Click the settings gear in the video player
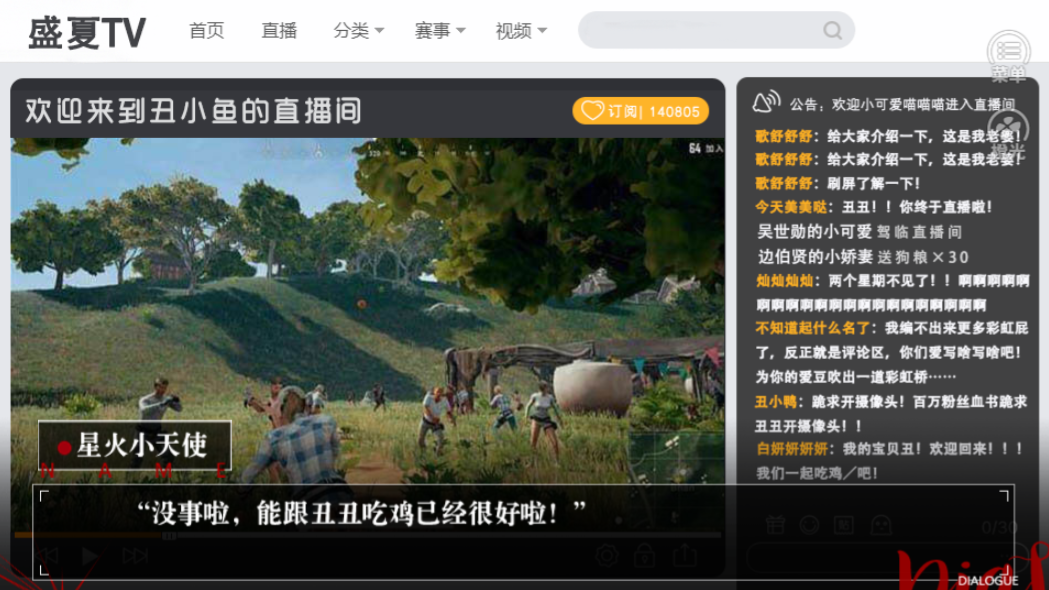The height and width of the screenshot is (590, 1049). click(x=607, y=555)
